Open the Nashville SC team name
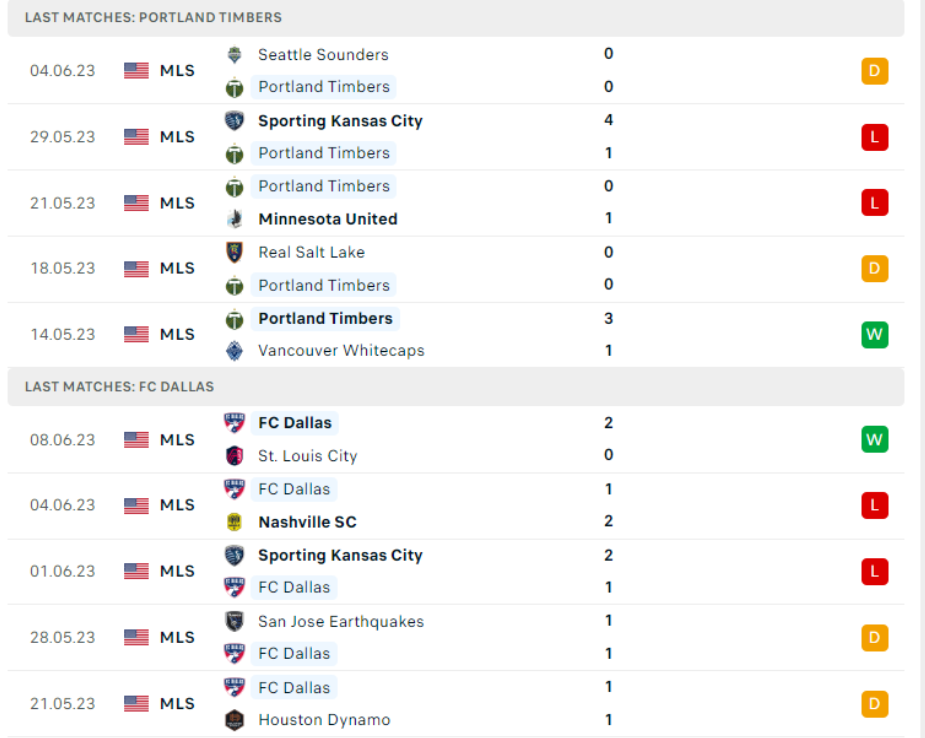Image resolution: width=925 pixels, height=738 pixels. 307,522
